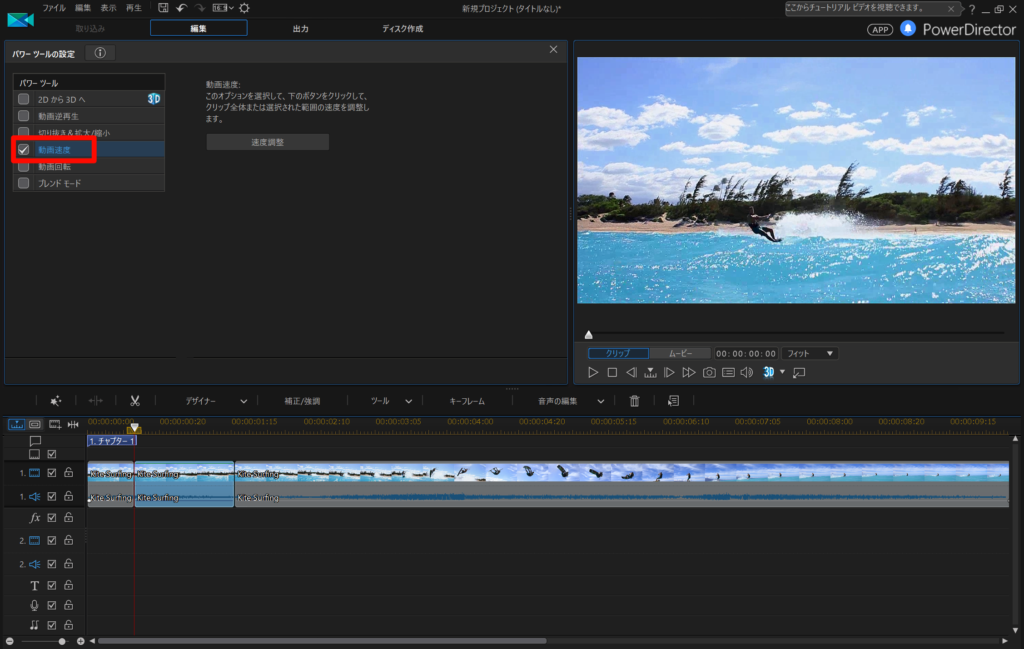Viewport: 1024px width, 649px height.
Task: Open the フィット zoom dropdown
Action: (810, 354)
